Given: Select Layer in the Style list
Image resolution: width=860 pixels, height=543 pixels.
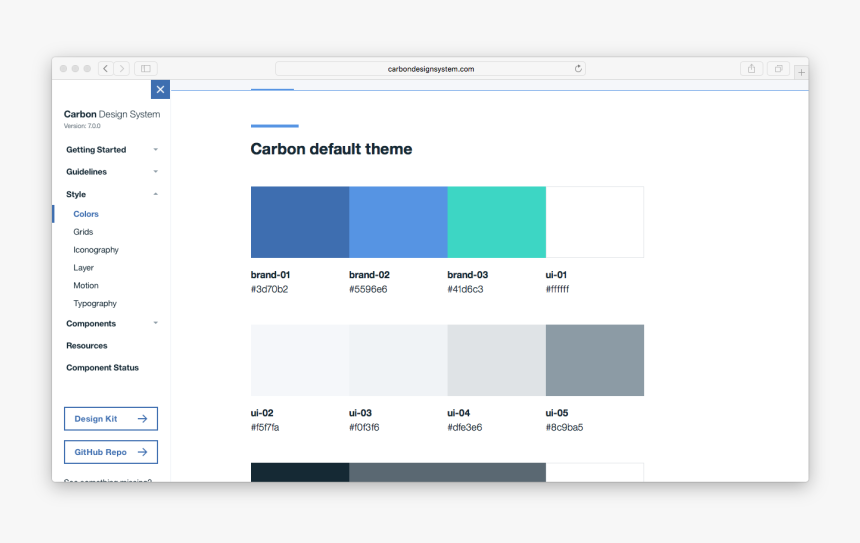Looking at the screenshot, I should pyautogui.click(x=83, y=268).
